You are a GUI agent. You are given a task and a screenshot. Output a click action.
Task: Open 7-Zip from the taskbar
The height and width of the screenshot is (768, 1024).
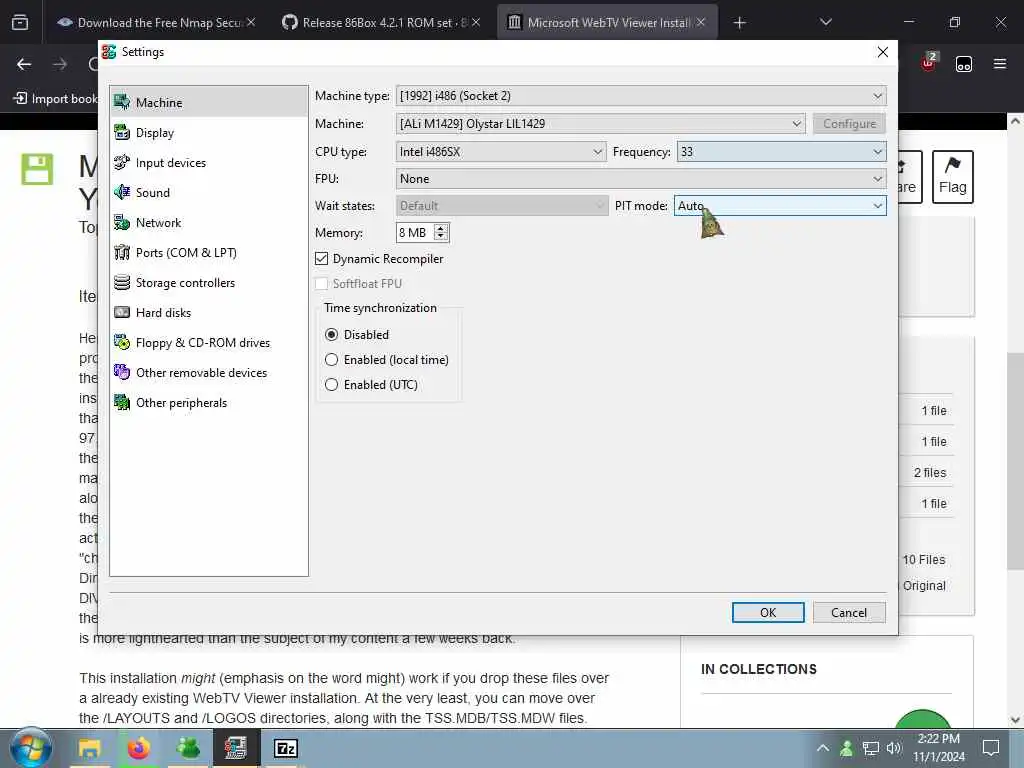click(285, 748)
